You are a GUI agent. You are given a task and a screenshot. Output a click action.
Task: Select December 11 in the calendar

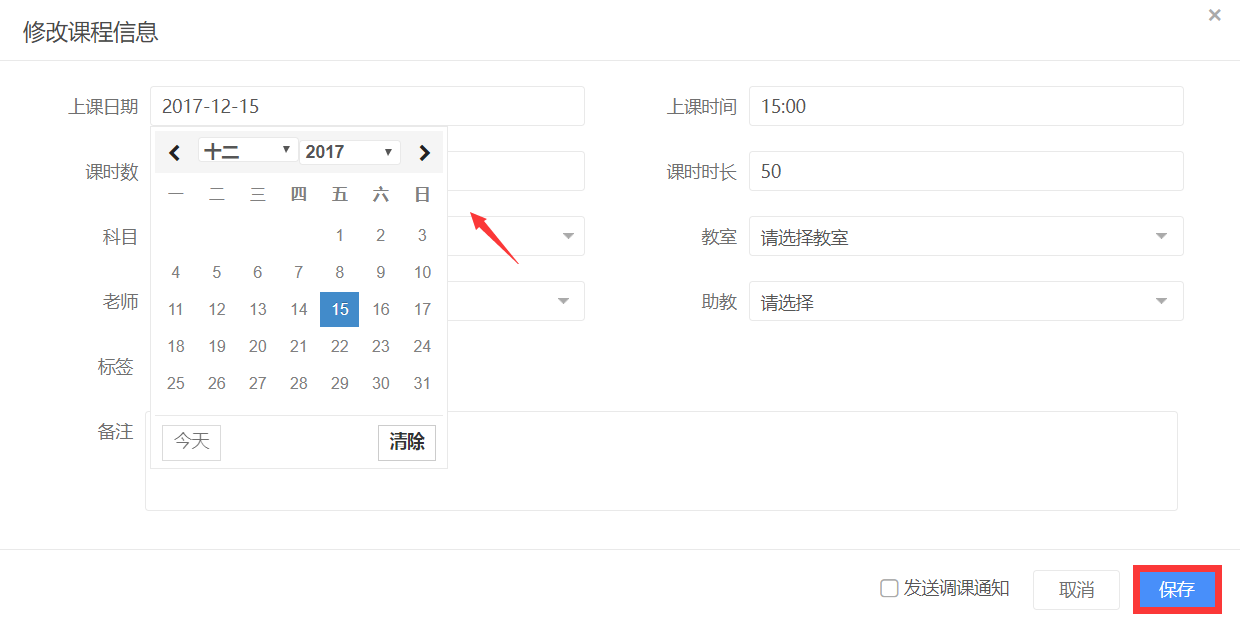click(x=176, y=310)
